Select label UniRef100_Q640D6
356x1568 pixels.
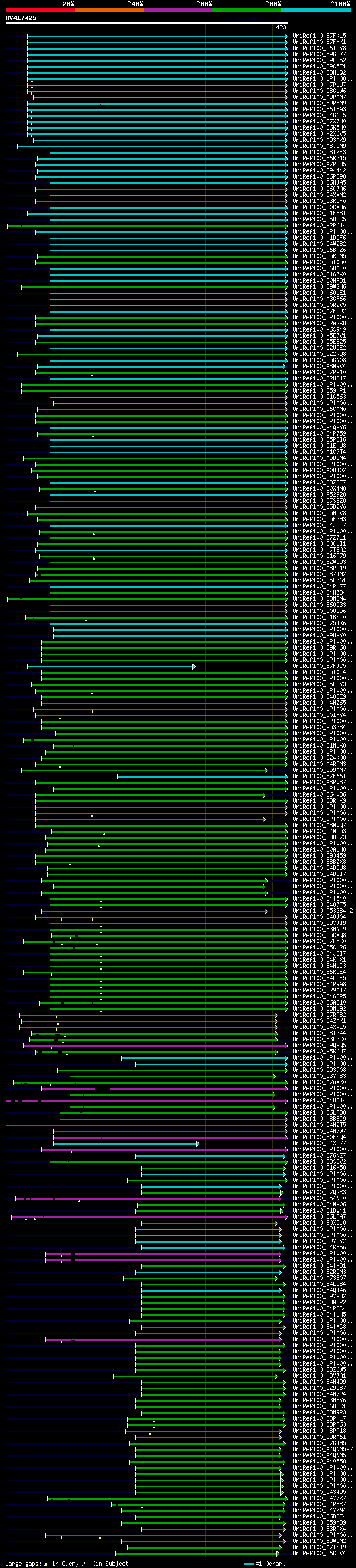tap(319, 794)
